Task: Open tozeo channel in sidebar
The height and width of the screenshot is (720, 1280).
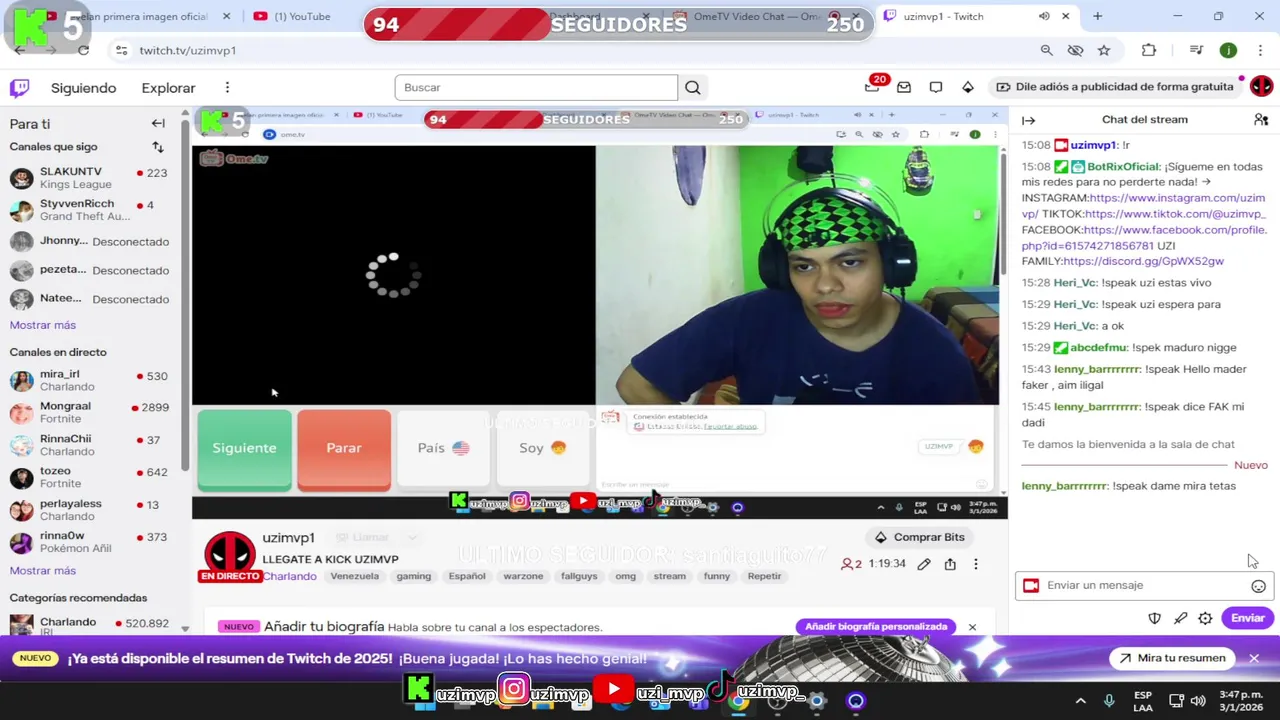Action: pos(92,477)
